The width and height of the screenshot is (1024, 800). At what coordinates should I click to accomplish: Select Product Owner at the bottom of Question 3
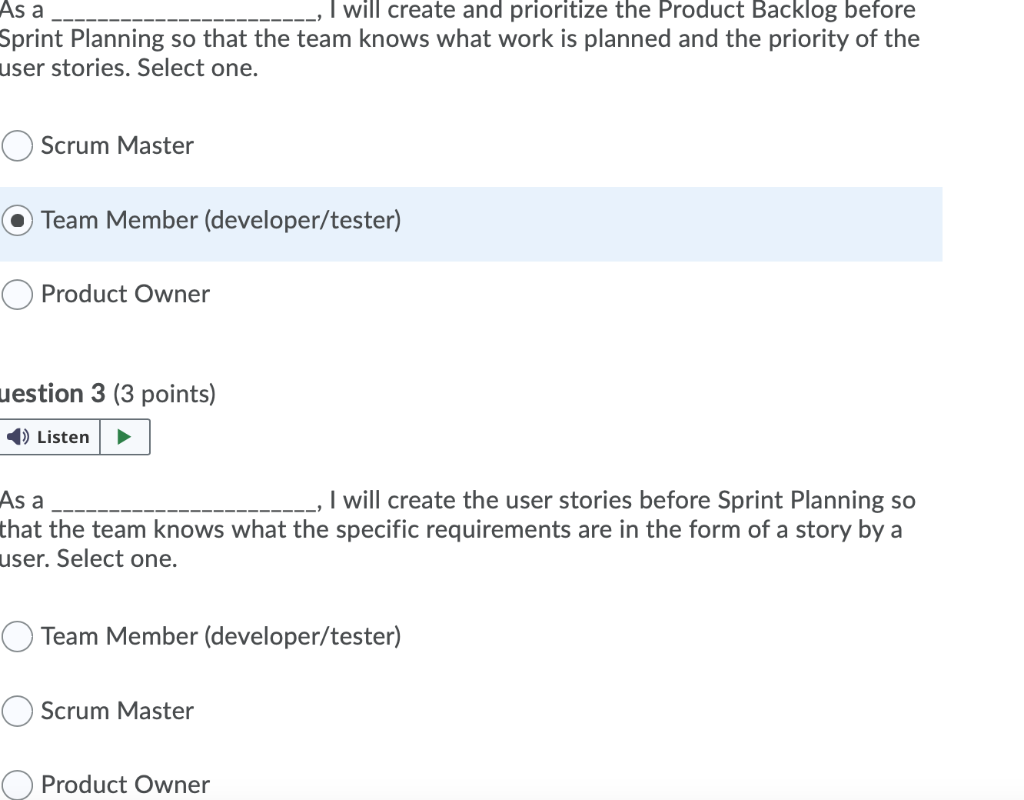[x=16, y=784]
